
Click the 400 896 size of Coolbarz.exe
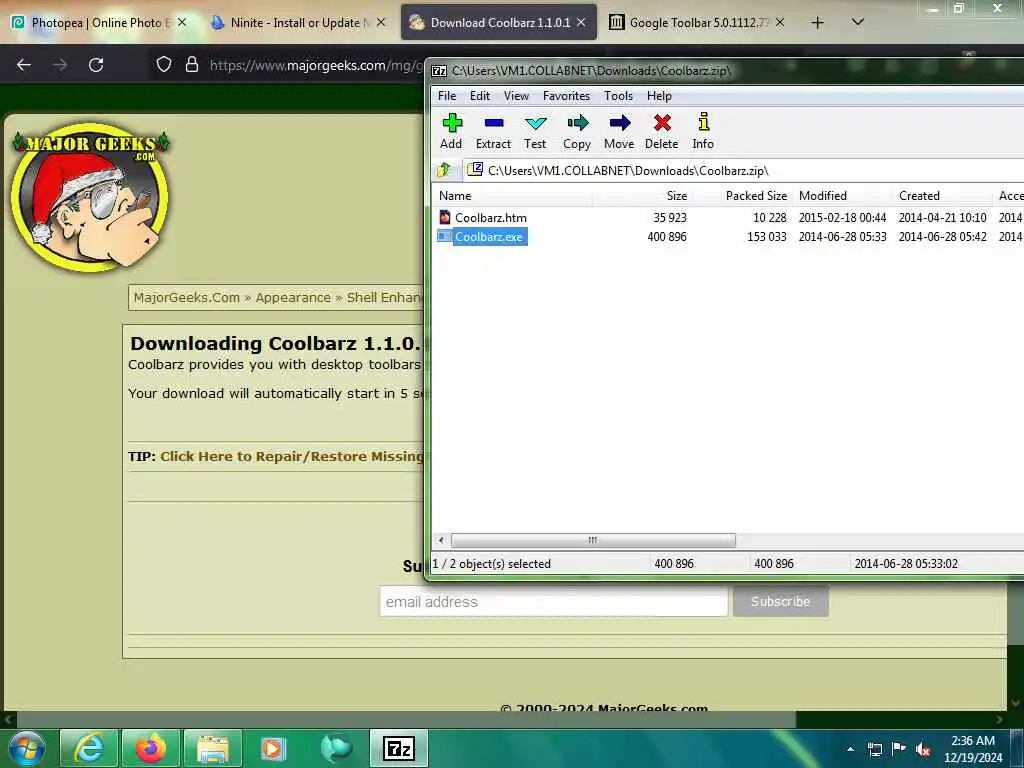point(667,236)
